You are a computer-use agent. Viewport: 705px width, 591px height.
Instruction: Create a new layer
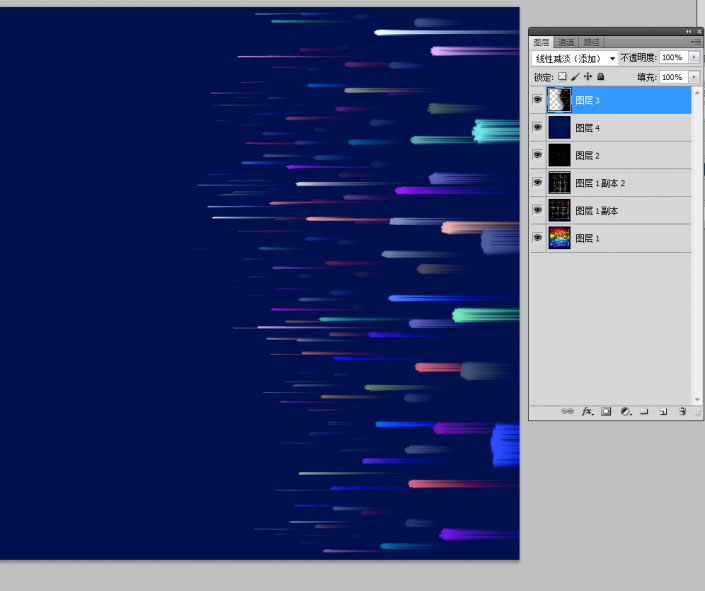tap(663, 411)
